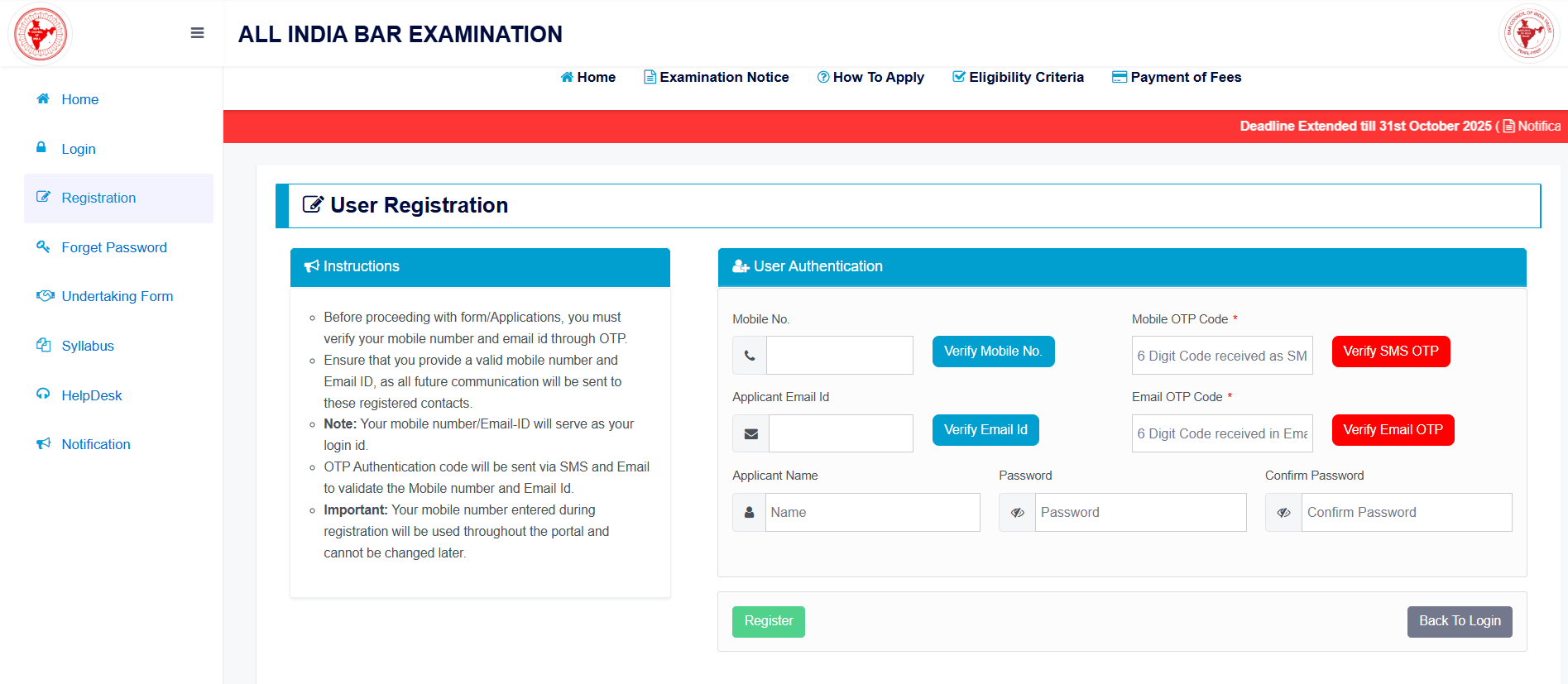This screenshot has width=1568, height=684.
Task: Open How To Apply link
Action: point(870,77)
